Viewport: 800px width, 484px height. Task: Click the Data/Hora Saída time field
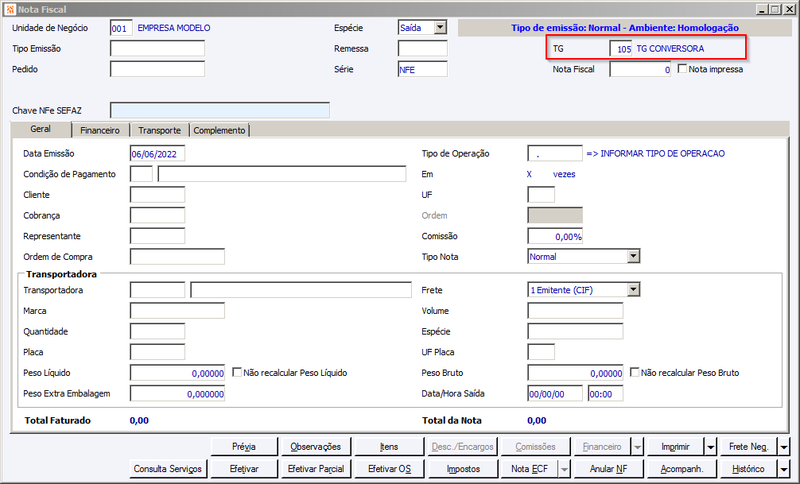coord(605,394)
